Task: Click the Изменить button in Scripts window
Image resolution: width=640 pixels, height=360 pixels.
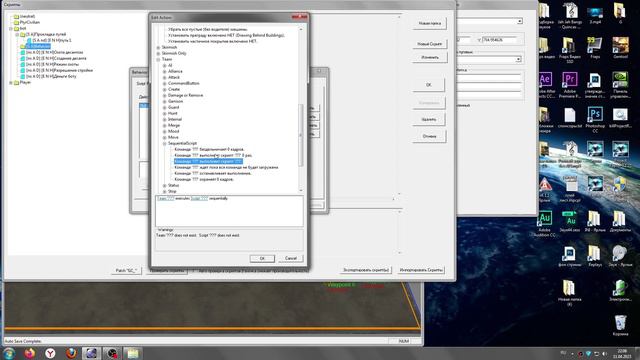Action: click(x=430, y=58)
